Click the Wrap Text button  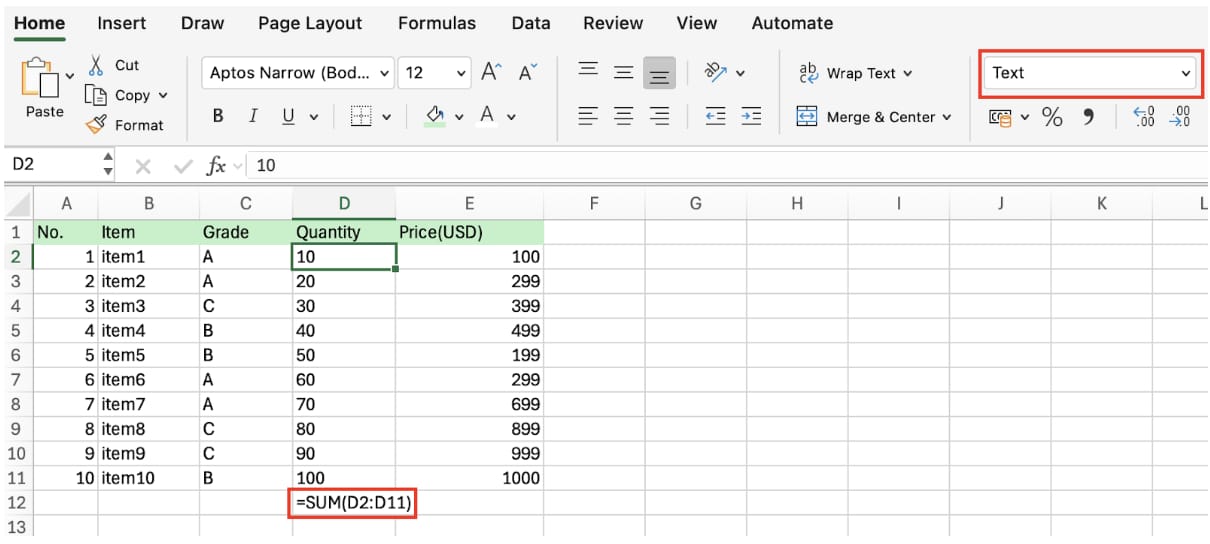[x=856, y=73]
